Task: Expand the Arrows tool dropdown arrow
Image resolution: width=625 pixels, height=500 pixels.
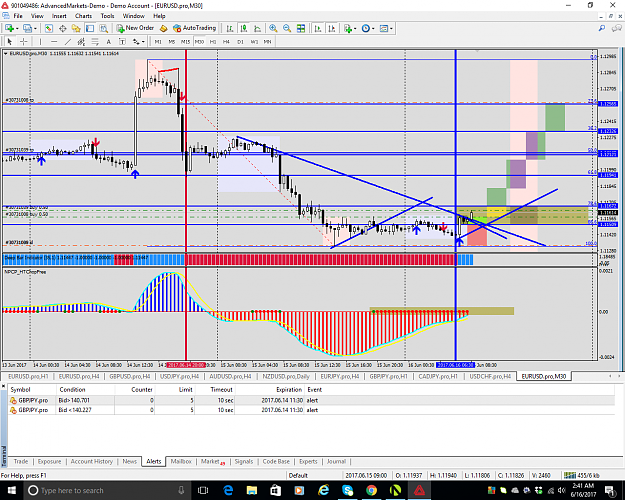Action: click(143, 41)
